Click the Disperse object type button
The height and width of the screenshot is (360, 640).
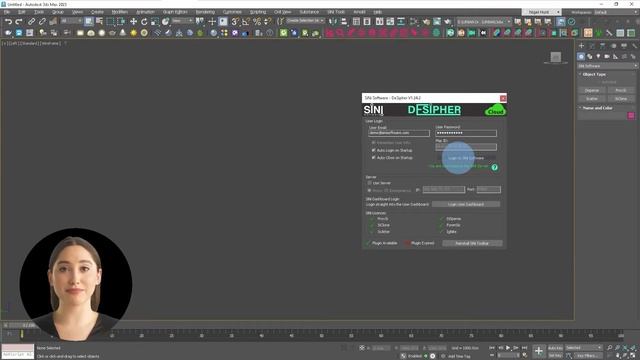click(592, 91)
